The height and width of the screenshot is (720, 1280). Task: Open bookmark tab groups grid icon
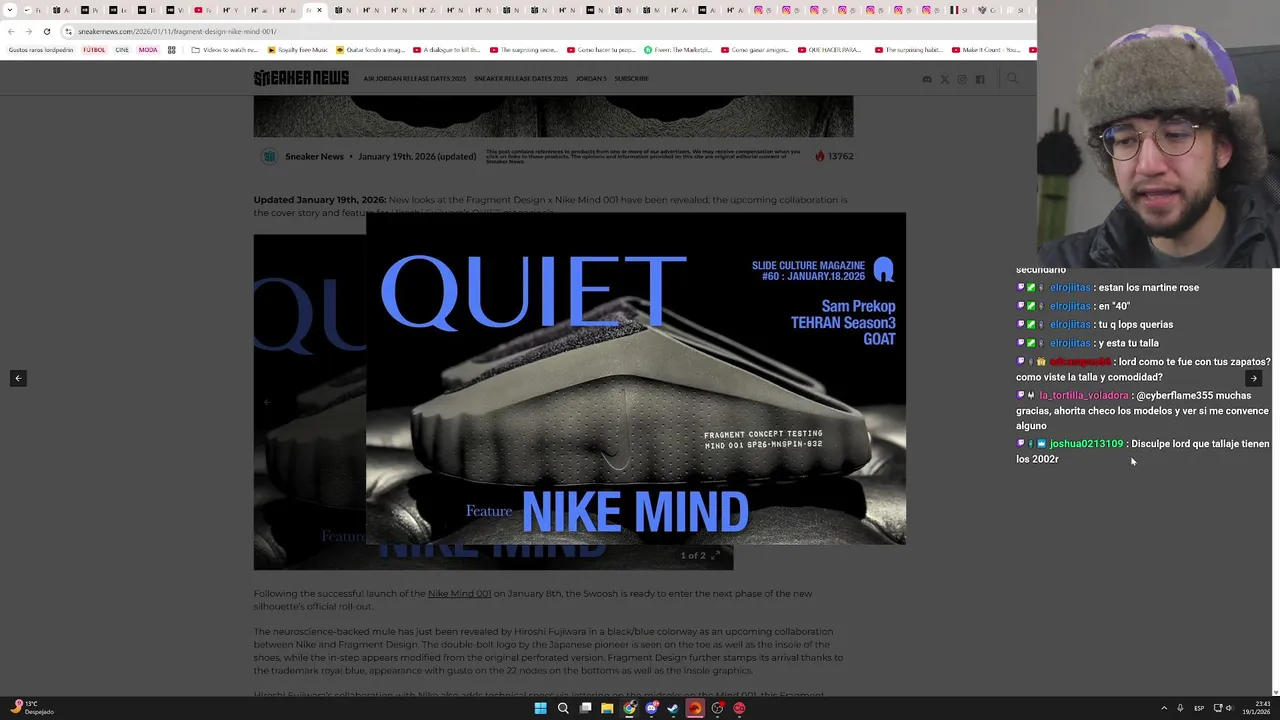coord(171,49)
